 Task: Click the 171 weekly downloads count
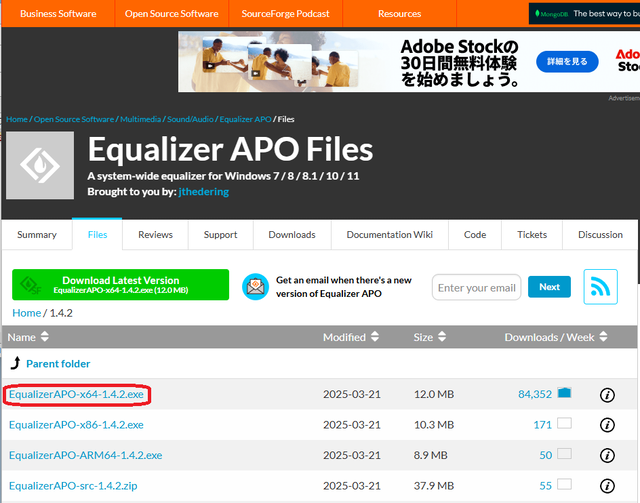tap(542, 425)
